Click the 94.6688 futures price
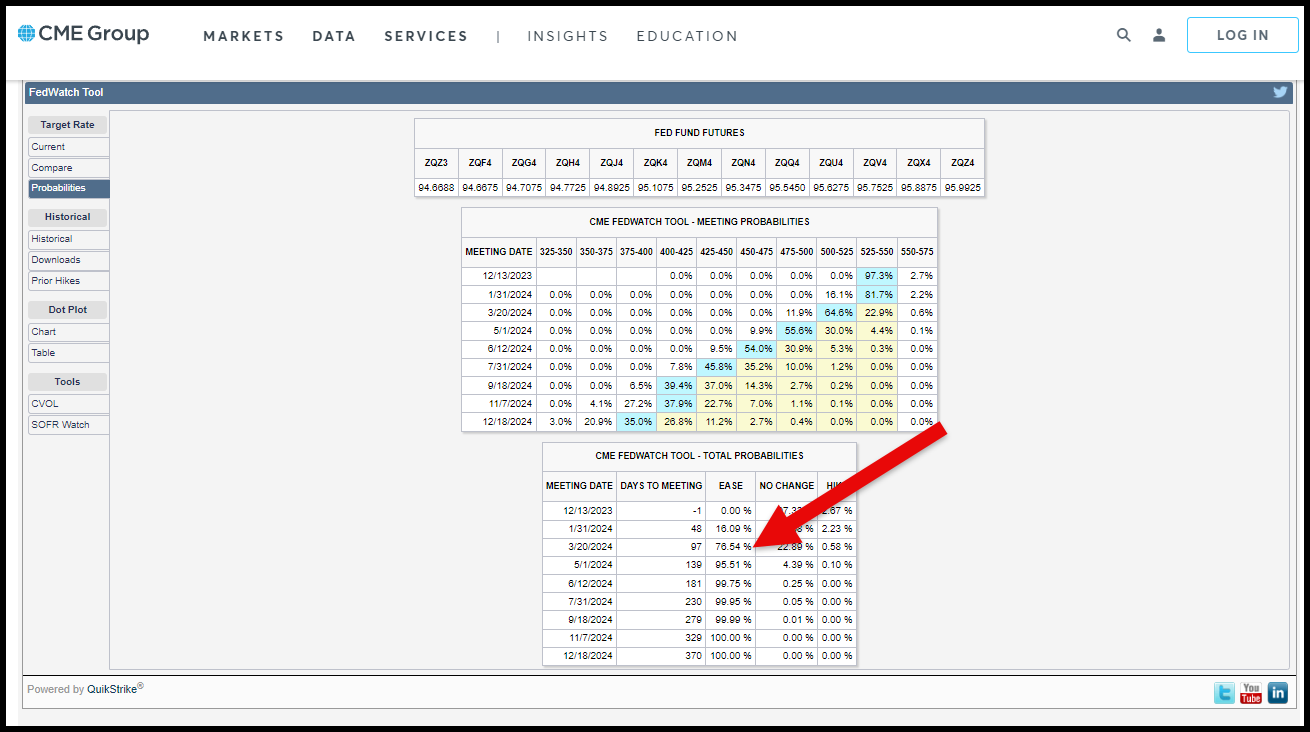1310x732 pixels. click(x=436, y=187)
